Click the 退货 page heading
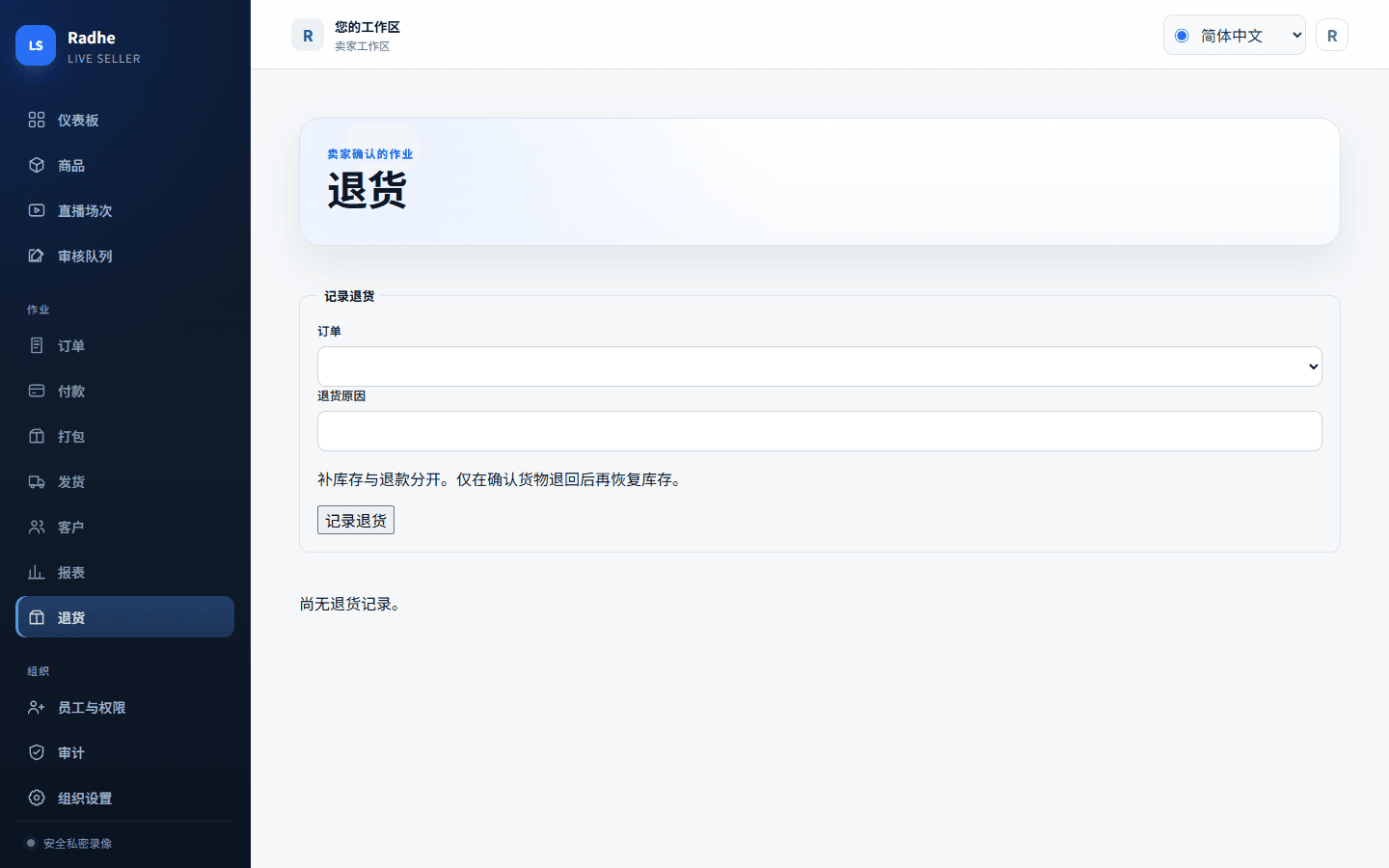 (367, 190)
